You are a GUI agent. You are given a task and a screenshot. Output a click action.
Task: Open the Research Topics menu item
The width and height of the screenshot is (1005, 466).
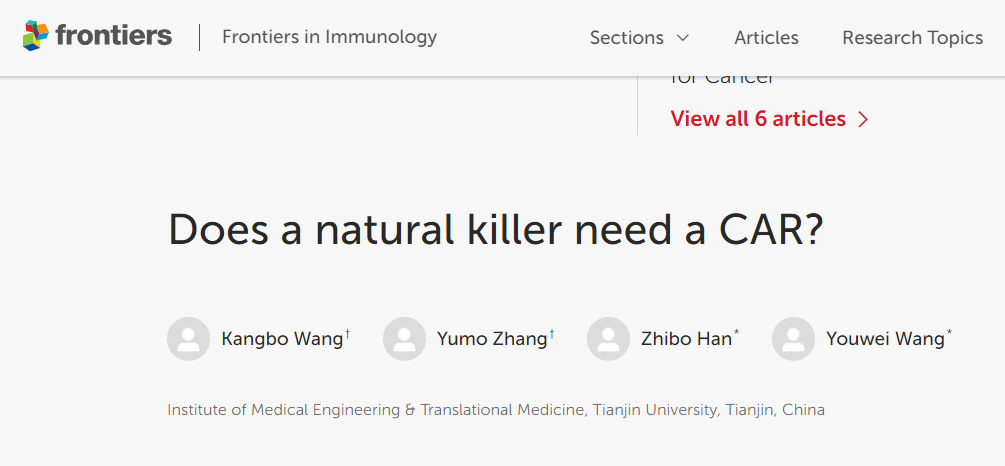(x=913, y=38)
